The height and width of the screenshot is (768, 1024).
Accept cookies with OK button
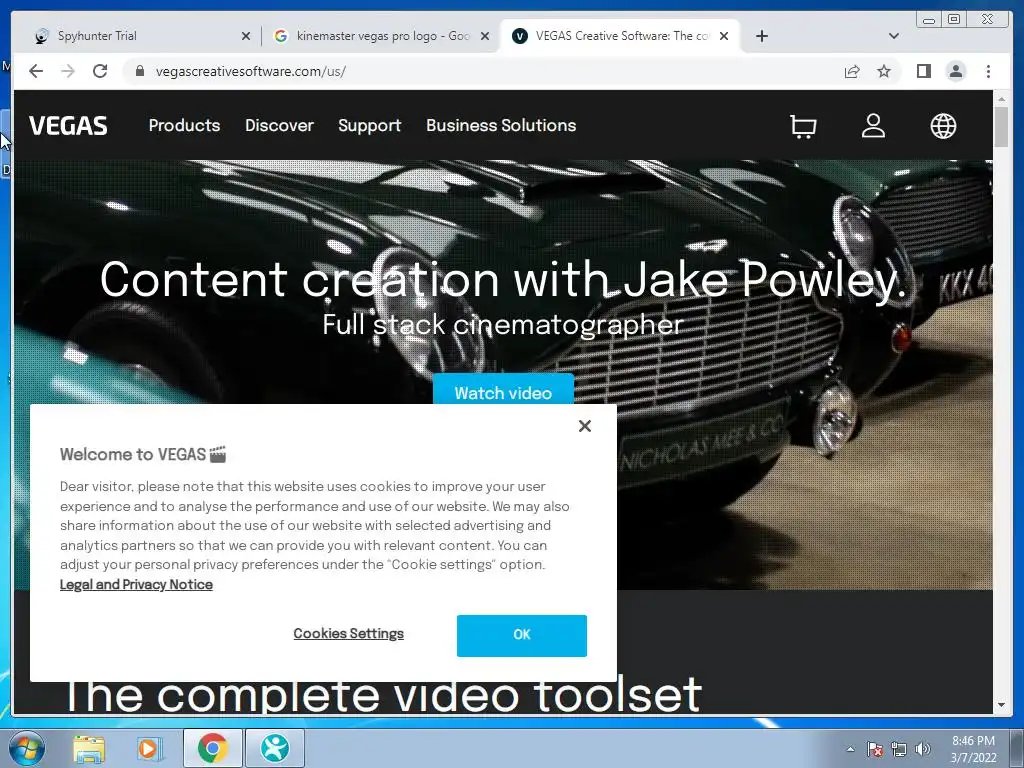pos(522,635)
